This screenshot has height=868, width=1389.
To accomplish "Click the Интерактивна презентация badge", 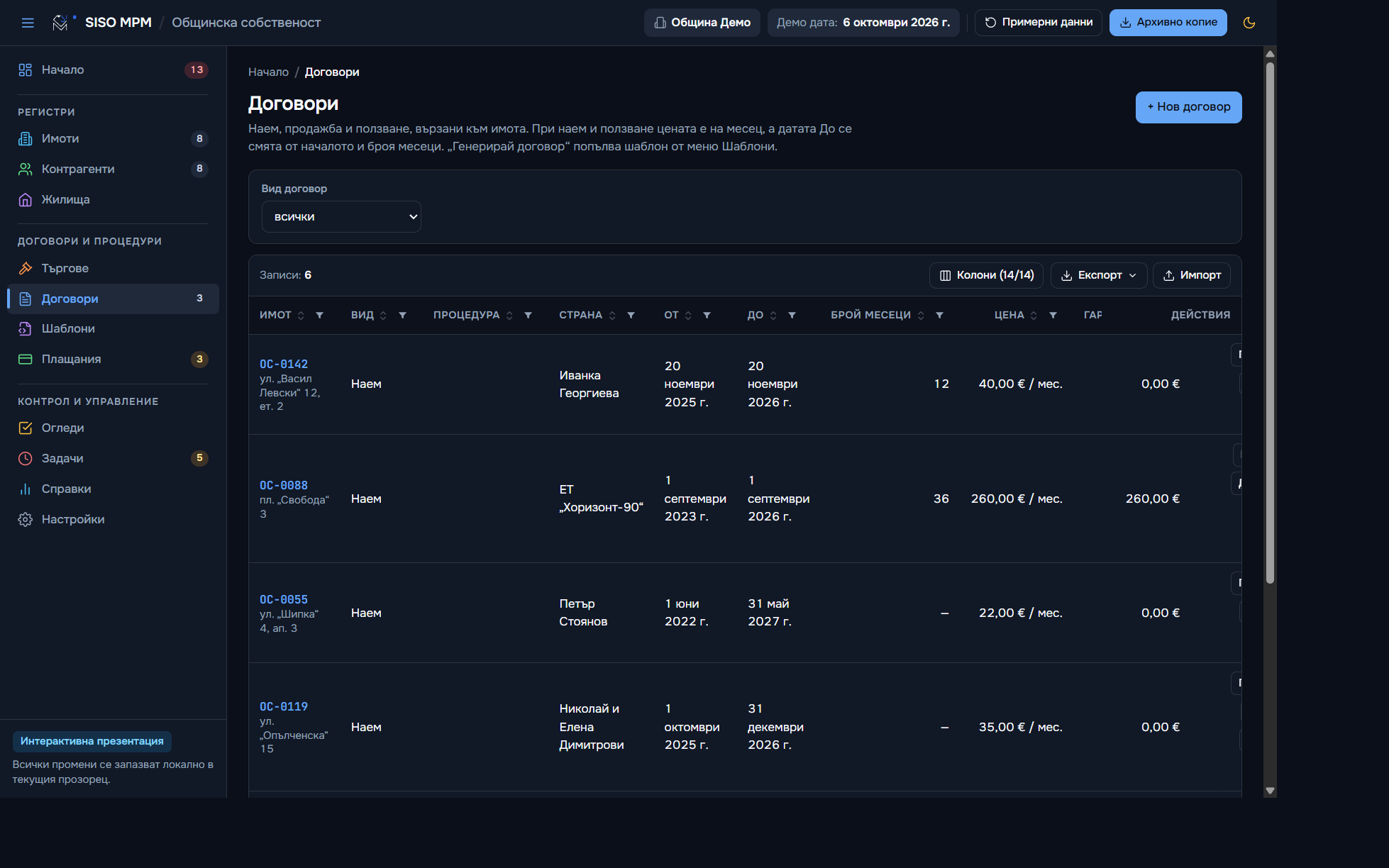I will (92, 741).
